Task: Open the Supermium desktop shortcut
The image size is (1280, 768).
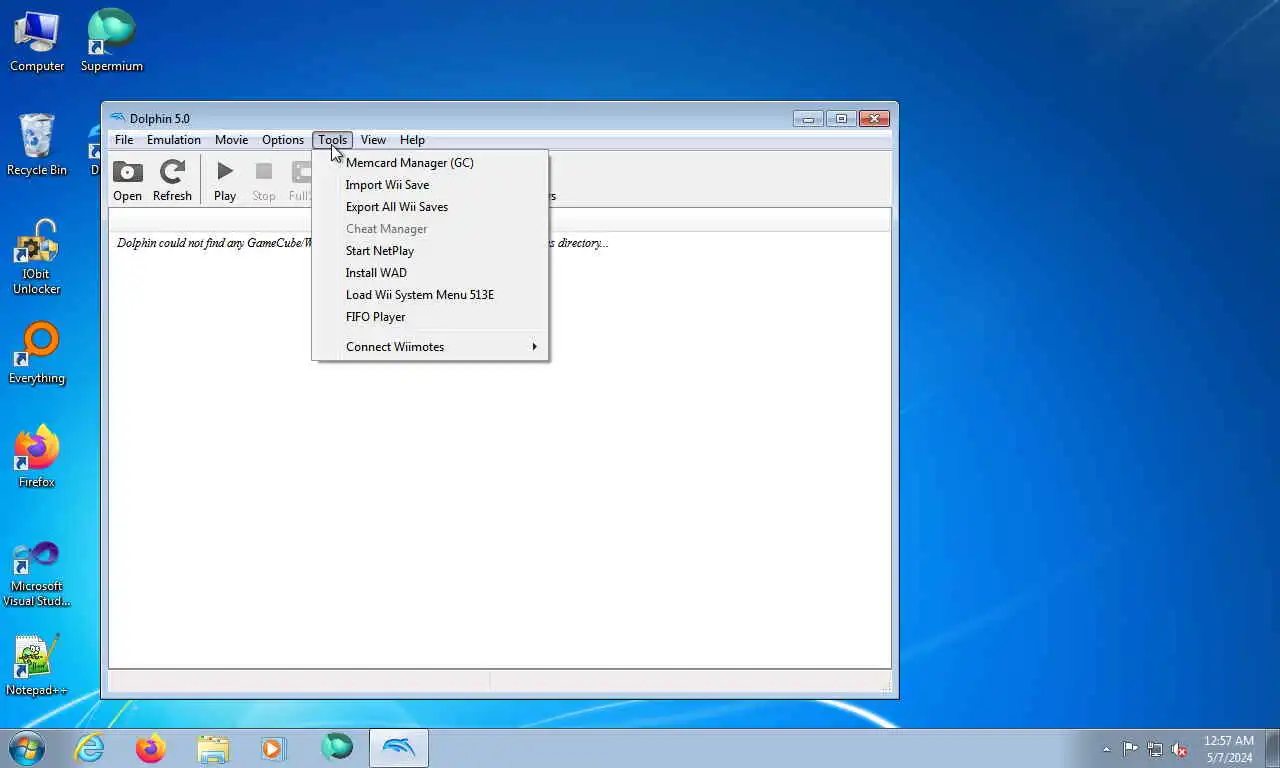Action: (x=112, y=42)
